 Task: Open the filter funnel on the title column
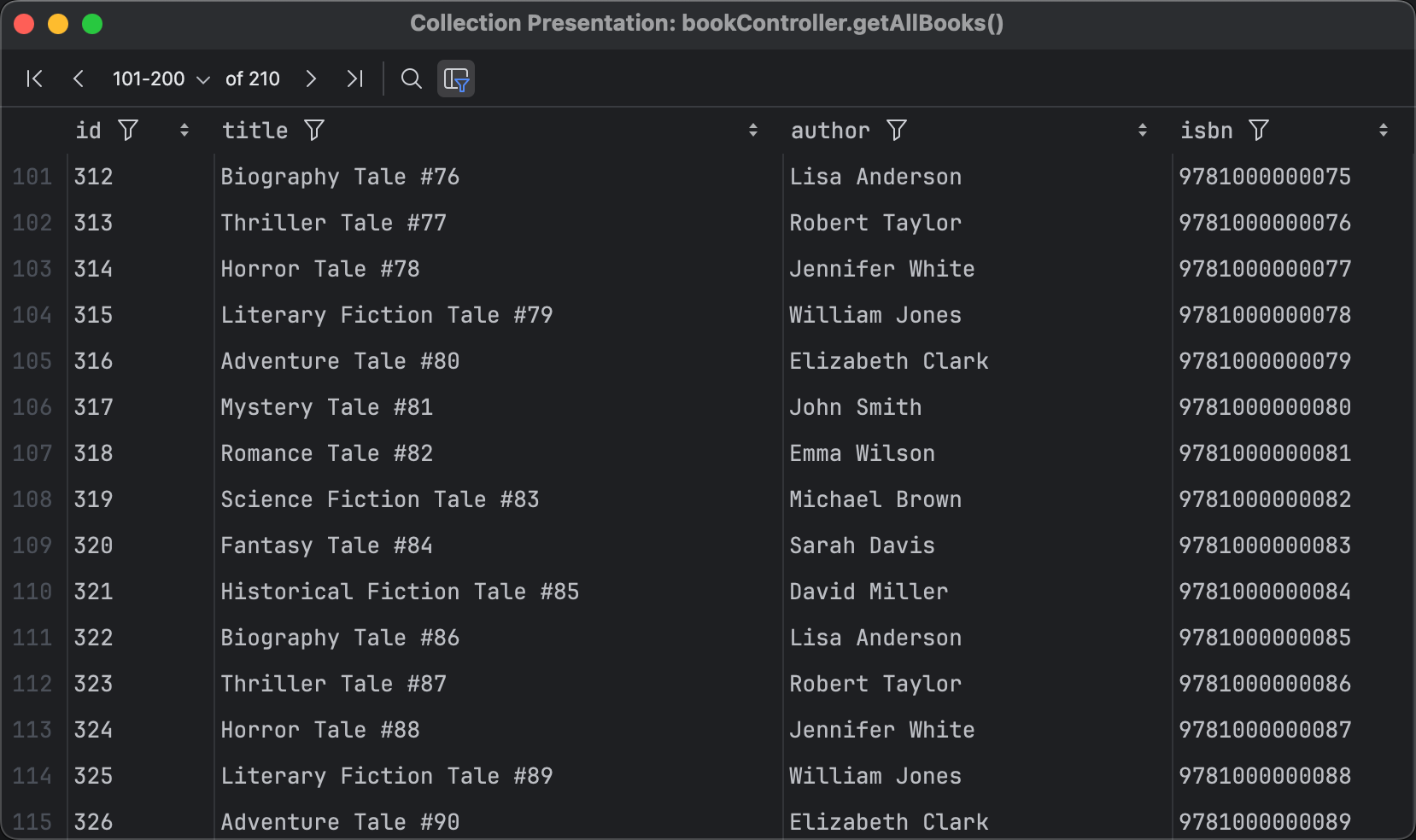click(315, 130)
